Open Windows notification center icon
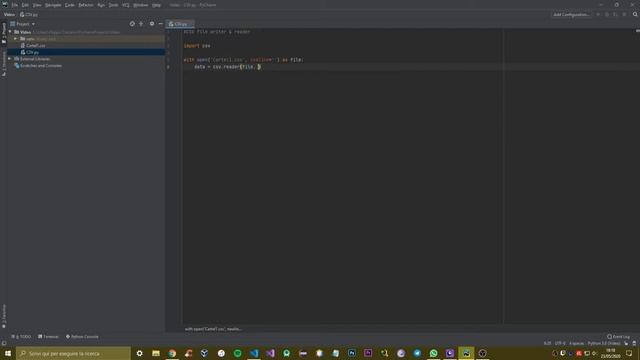The image size is (640, 360). click(x=629, y=353)
